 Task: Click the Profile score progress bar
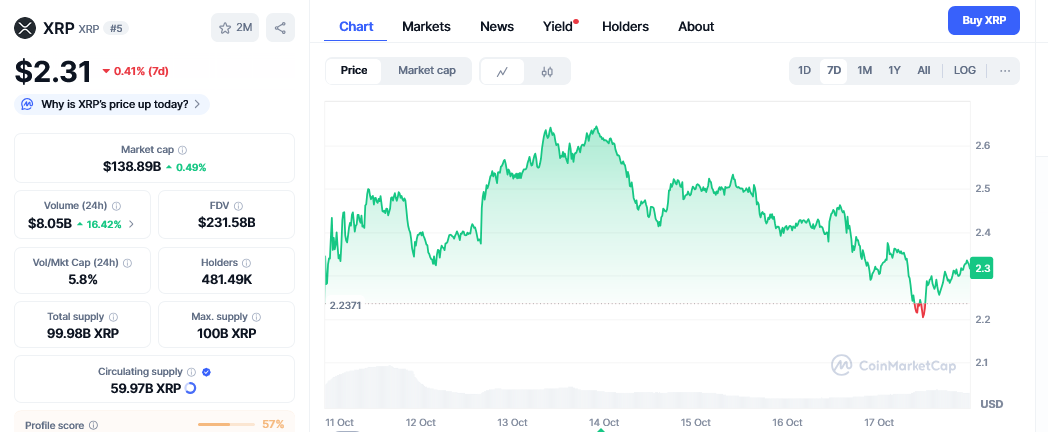click(x=227, y=424)
